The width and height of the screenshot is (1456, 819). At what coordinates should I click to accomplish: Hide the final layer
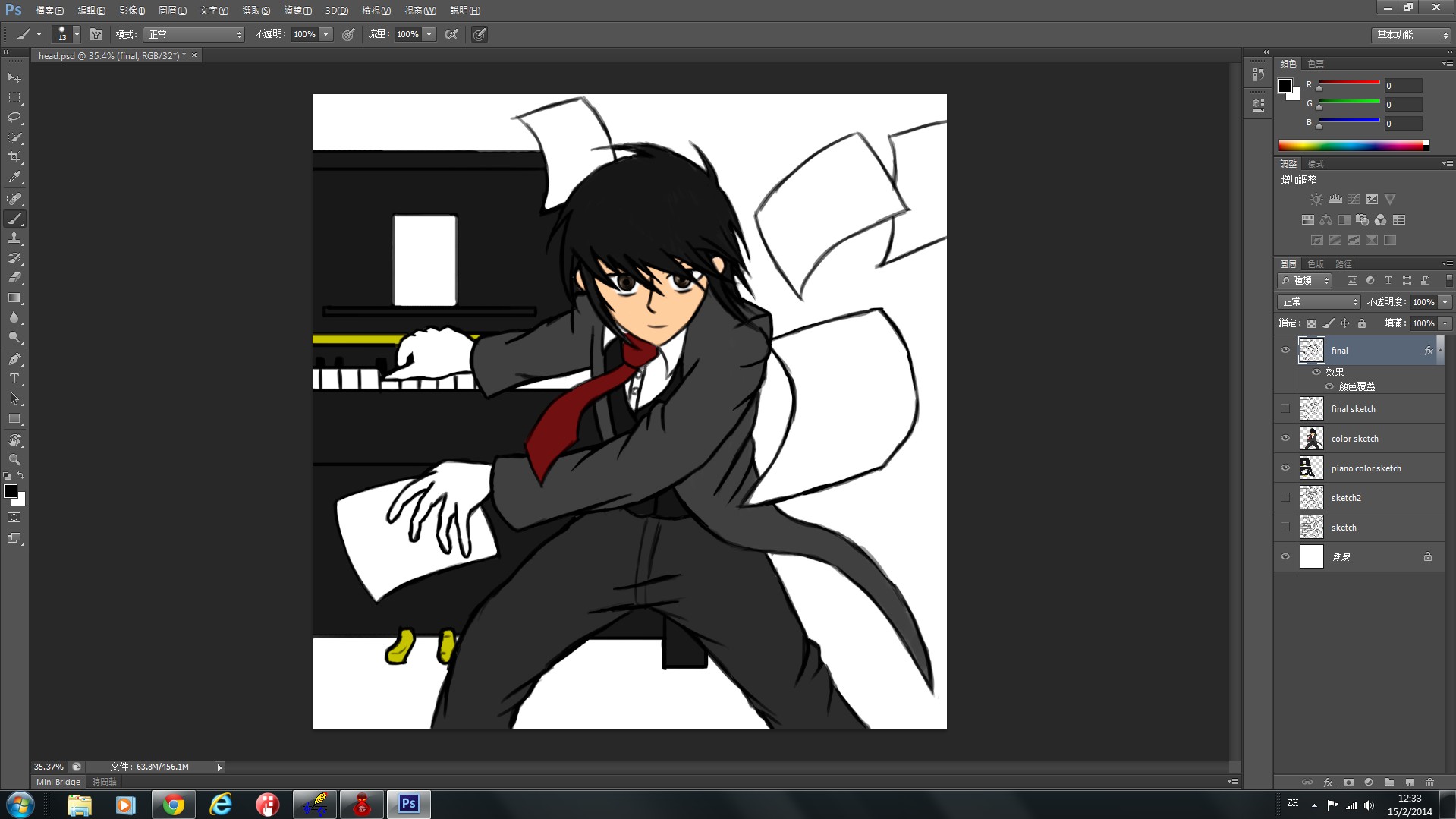[x=1285, y=351]
